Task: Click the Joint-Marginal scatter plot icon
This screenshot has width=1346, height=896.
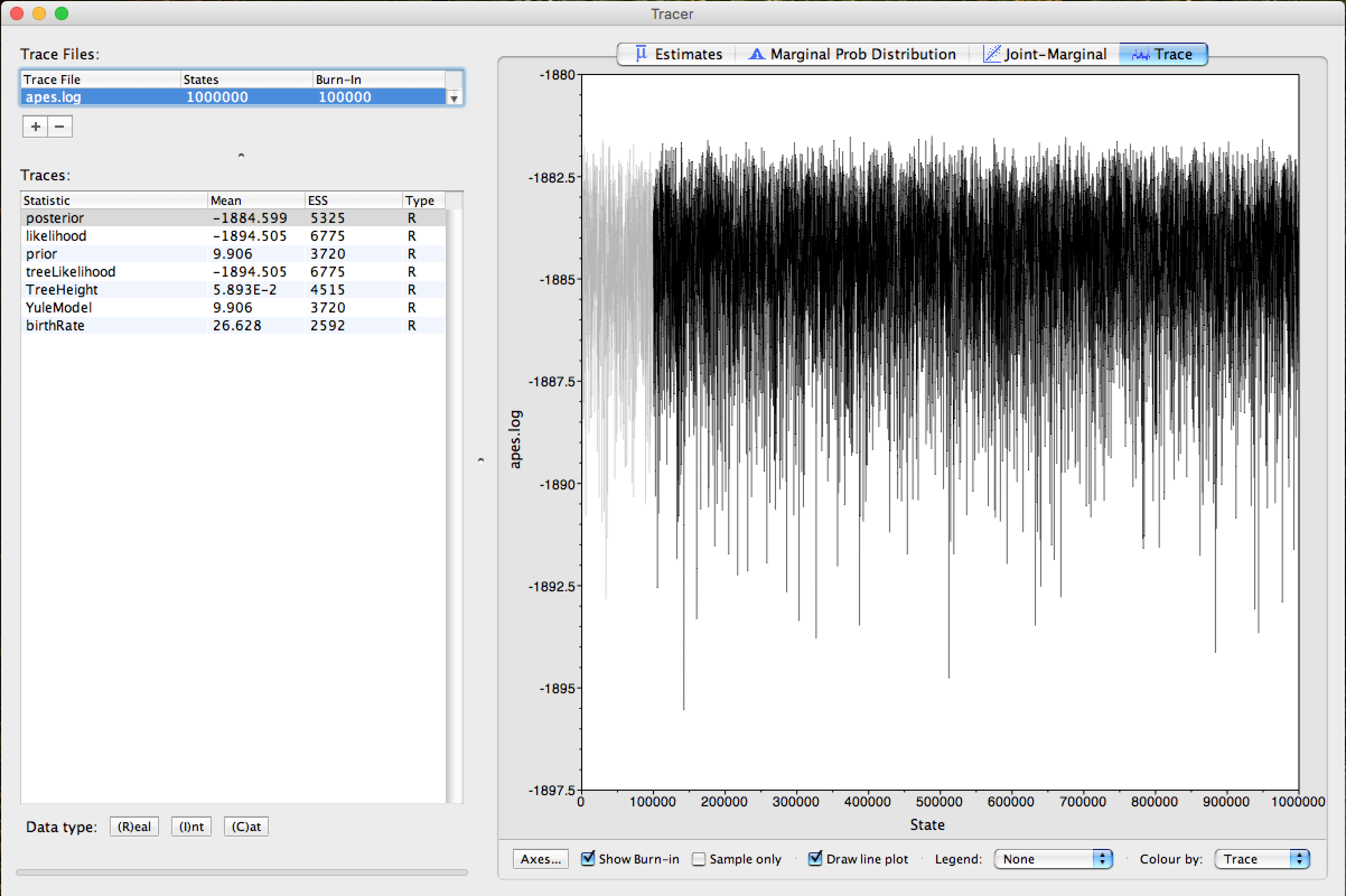Action: [991, 54]
